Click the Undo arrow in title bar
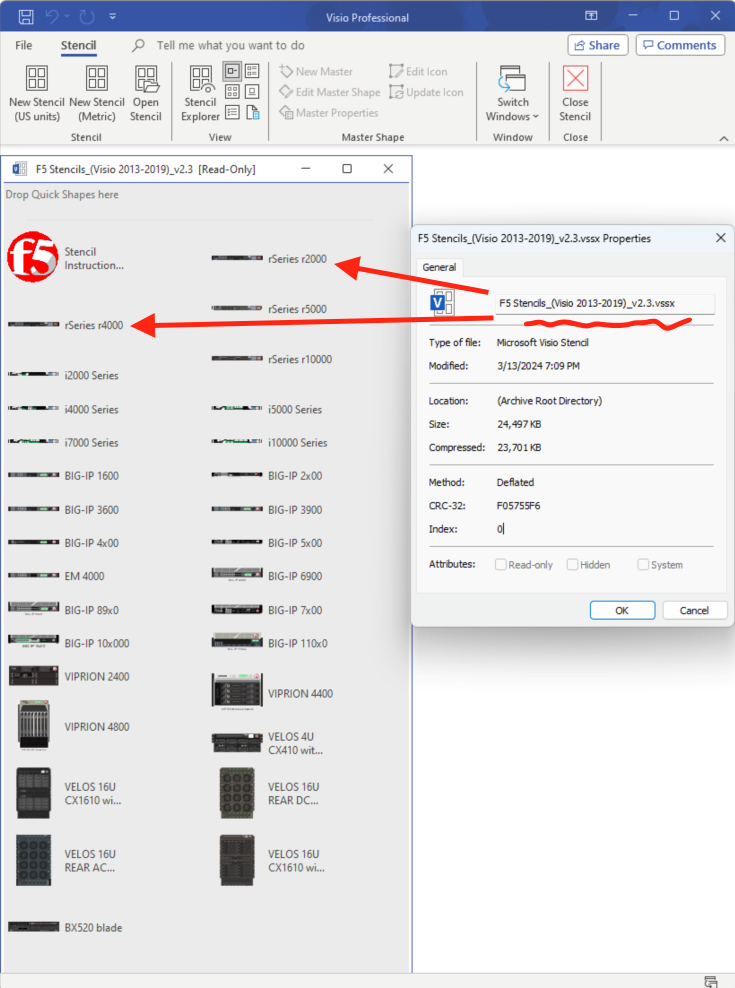This screenshot has height=988, width=735. (x=52, y=17)
